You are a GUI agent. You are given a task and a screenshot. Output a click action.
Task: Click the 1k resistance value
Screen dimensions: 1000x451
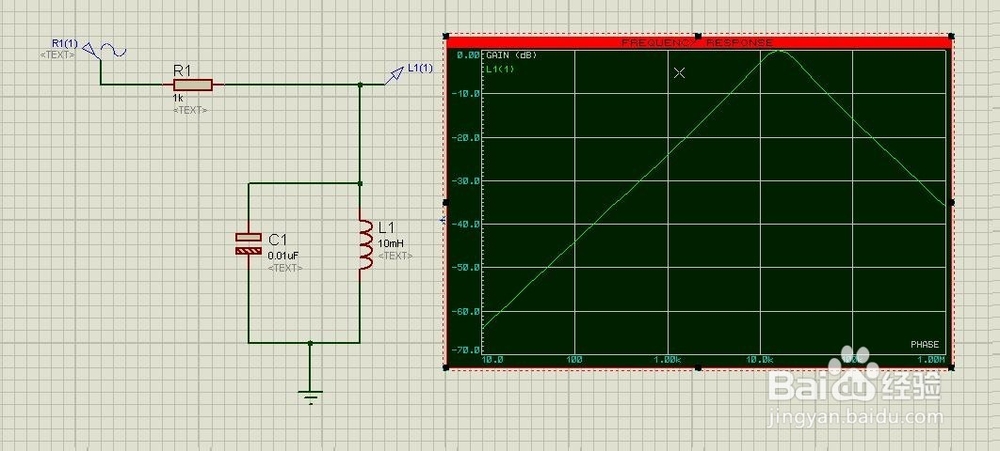(x=178, y=99)
